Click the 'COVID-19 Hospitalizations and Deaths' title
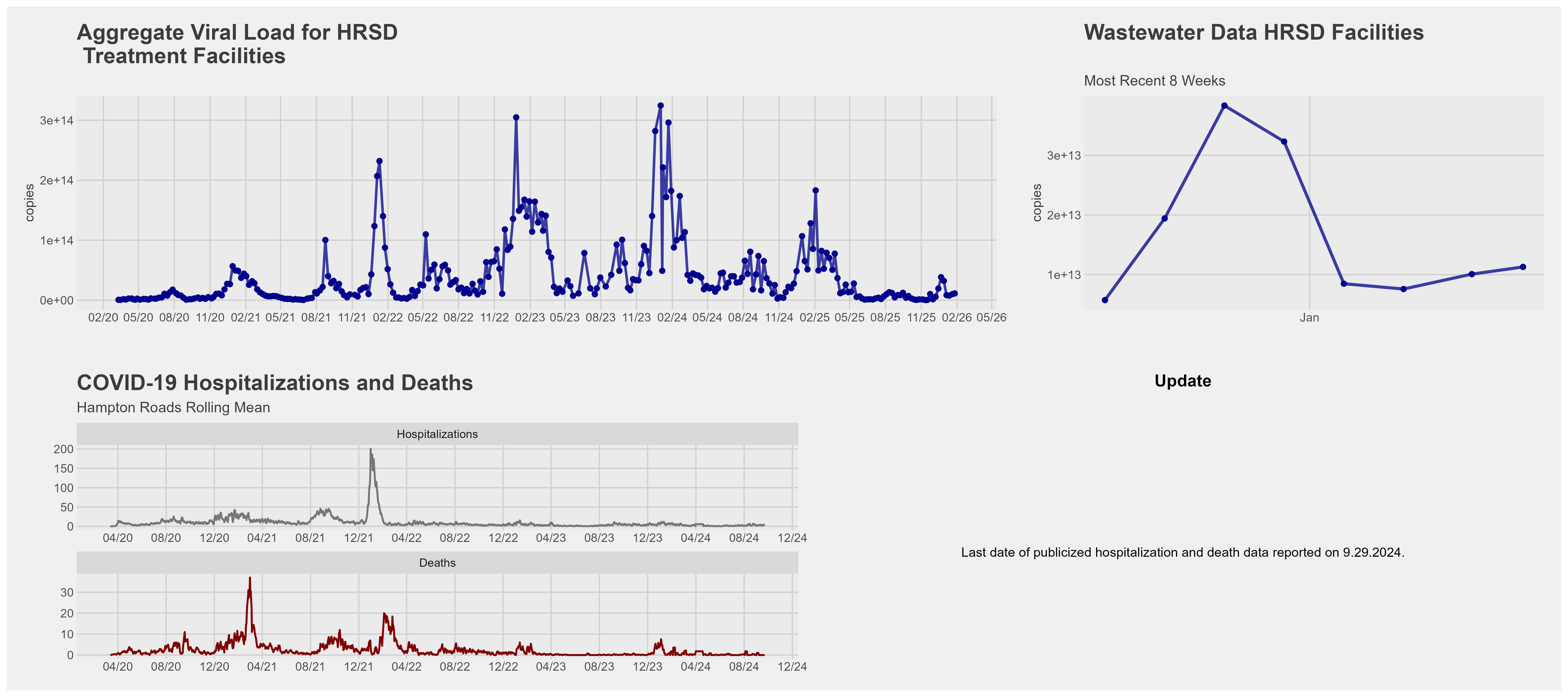 (x=275, y=383)
